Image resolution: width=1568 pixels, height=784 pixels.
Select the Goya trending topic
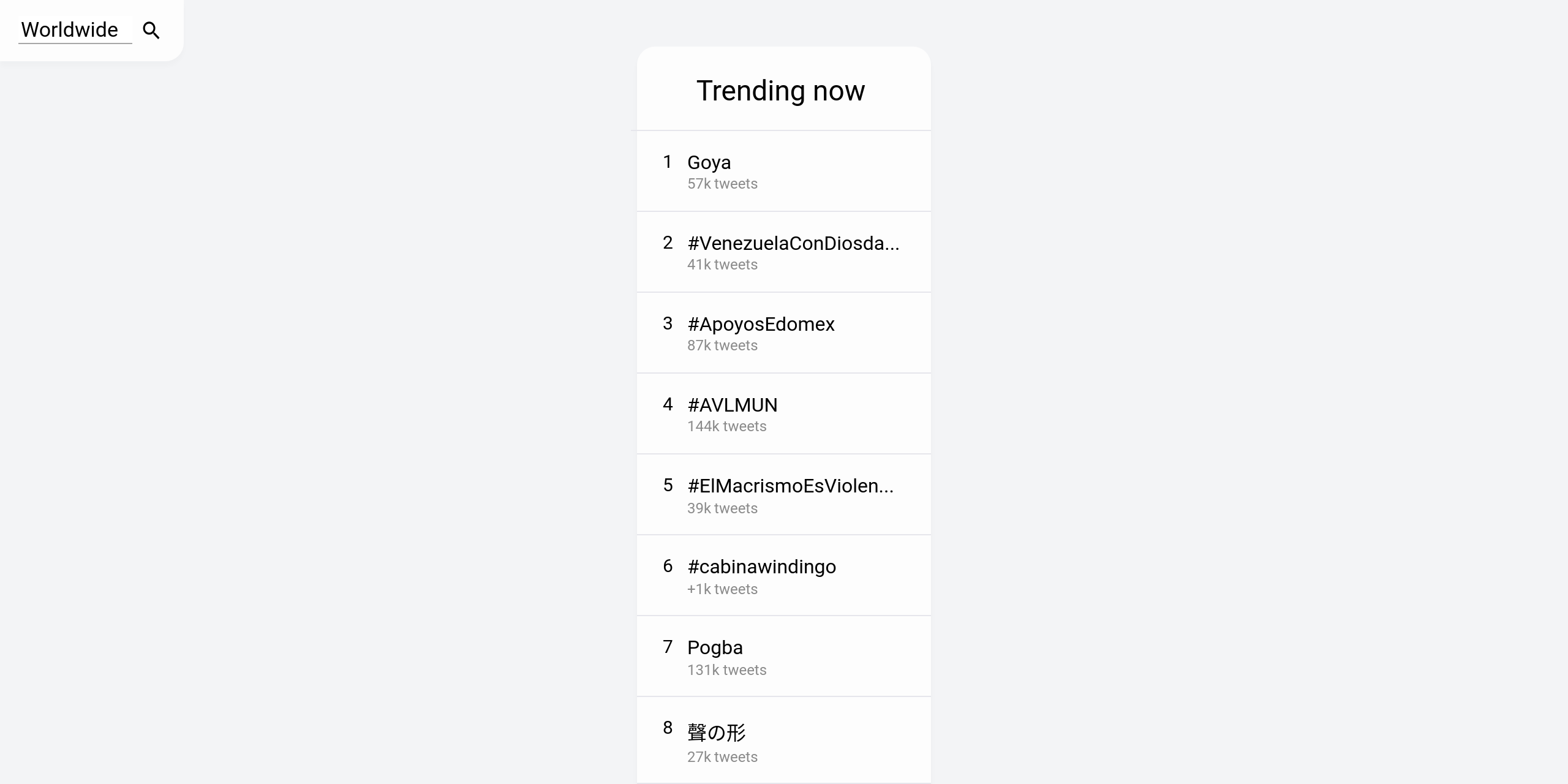coord(708,162)
